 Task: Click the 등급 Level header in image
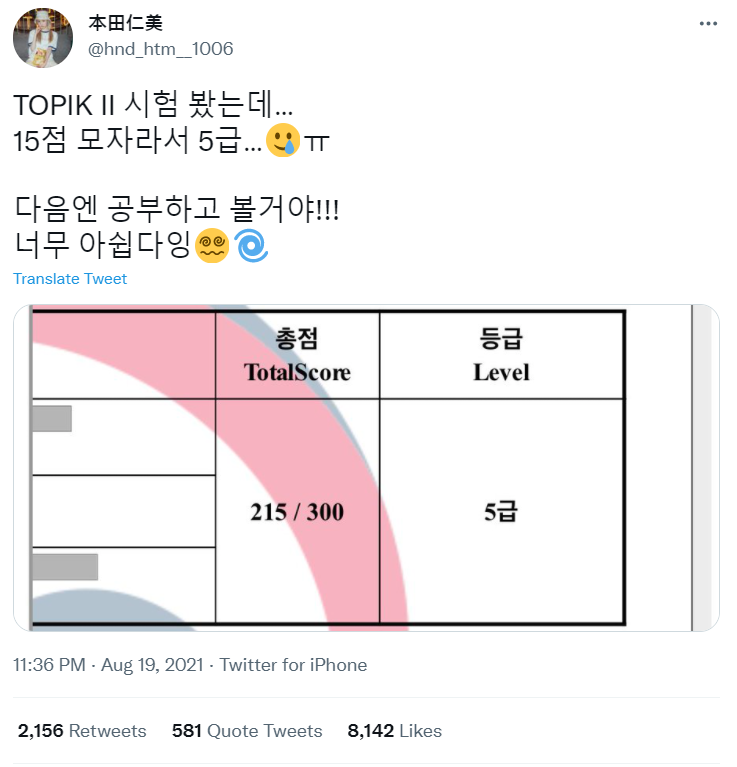tap(501, 355)
